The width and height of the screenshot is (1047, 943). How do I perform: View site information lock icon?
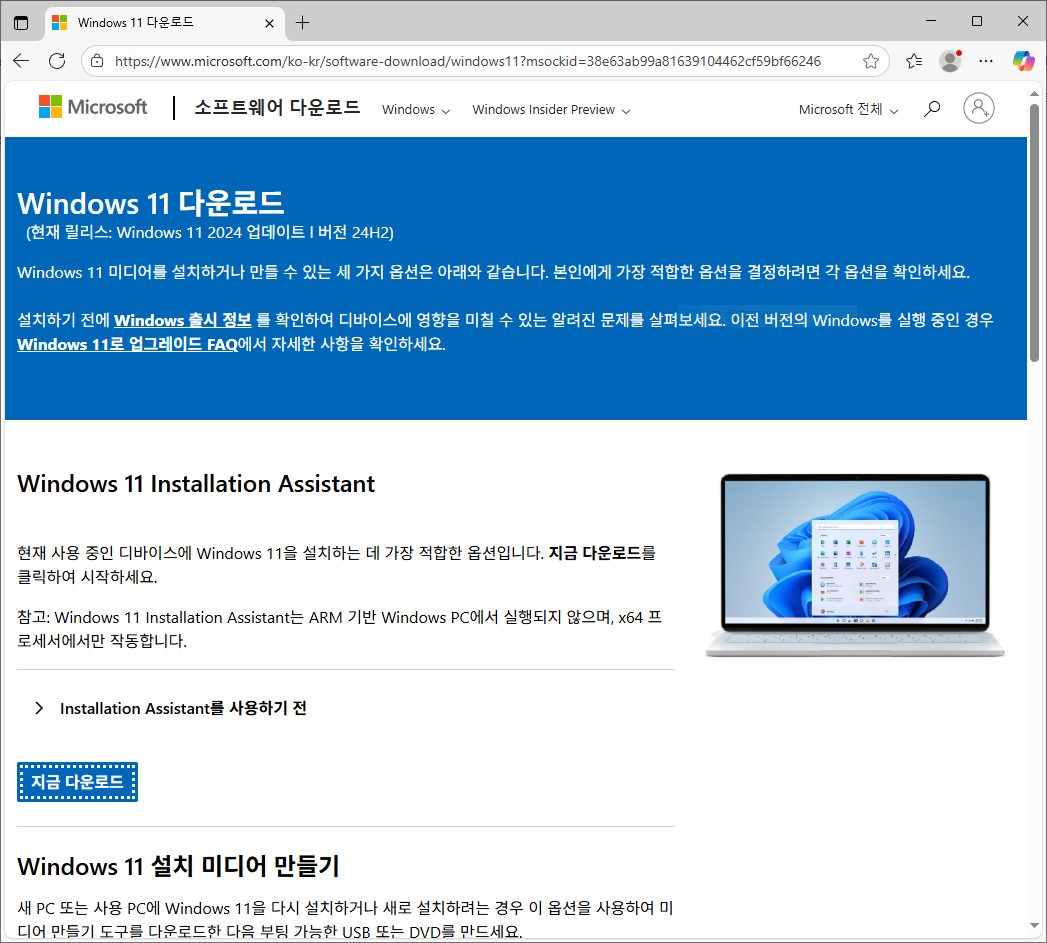pos(97,61)
